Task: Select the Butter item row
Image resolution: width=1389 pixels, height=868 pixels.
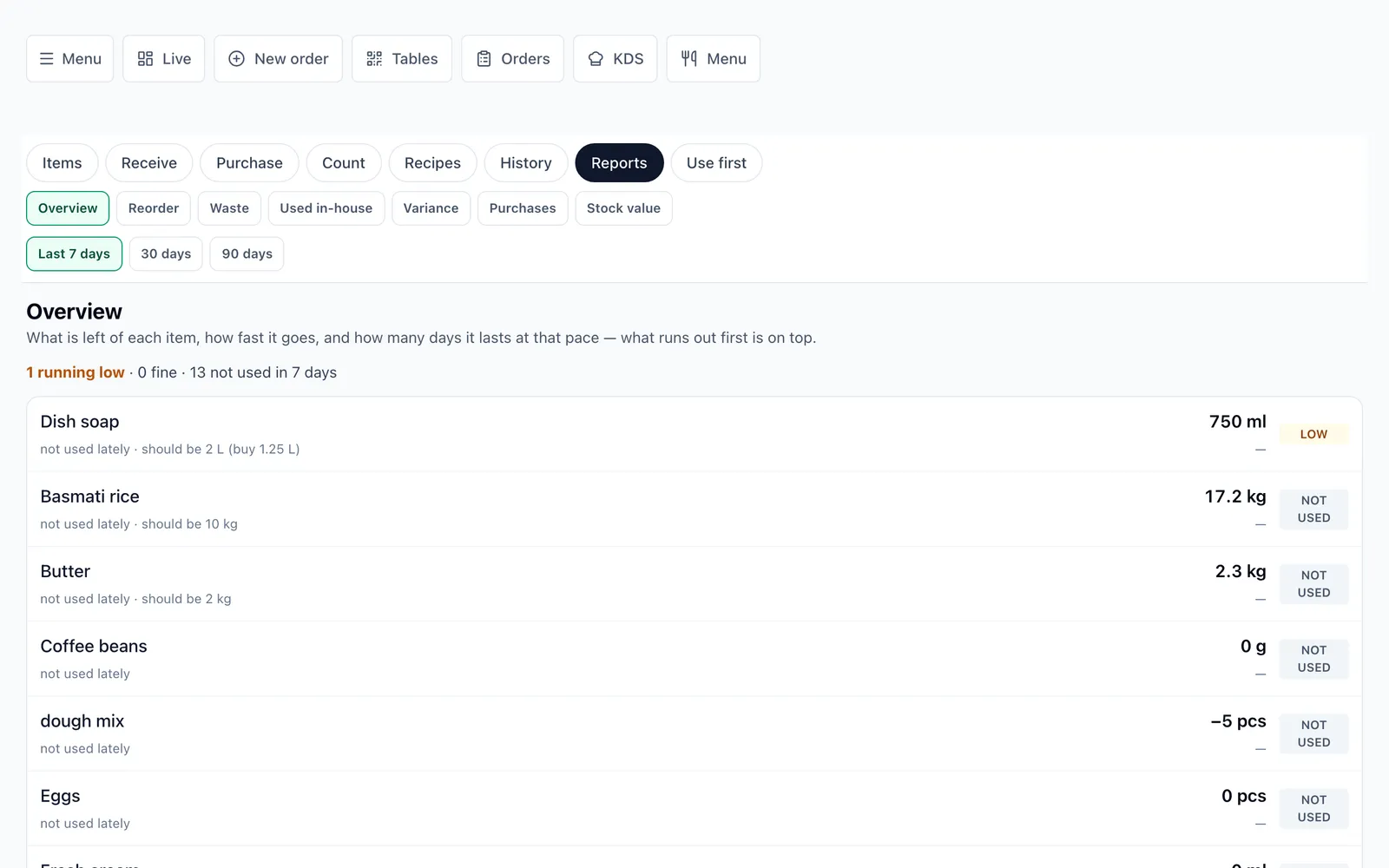Action: [694, 584]
